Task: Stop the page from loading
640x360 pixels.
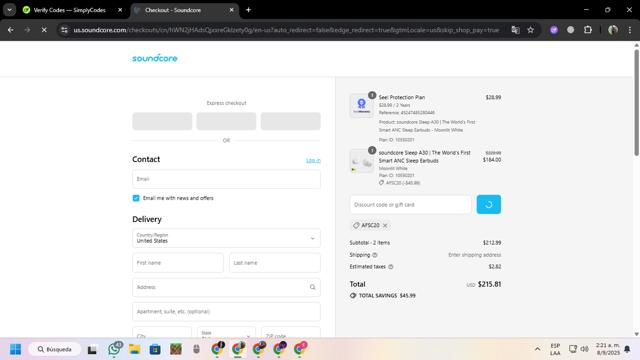Action: click(44, 30)
